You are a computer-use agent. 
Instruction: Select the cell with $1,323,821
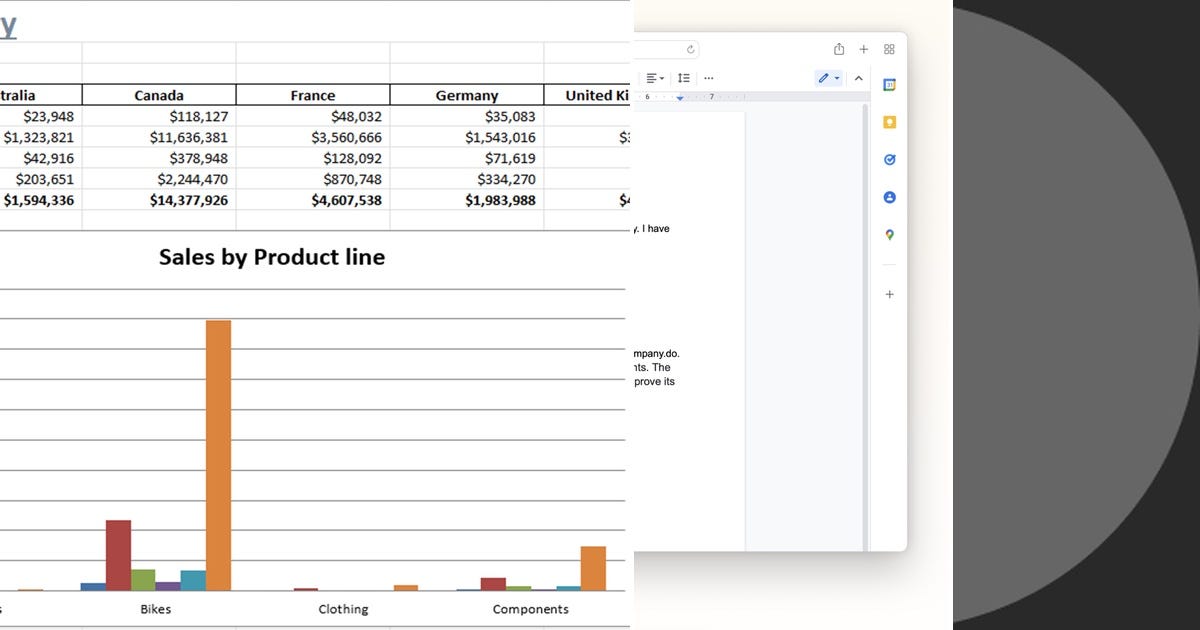click(x=41, y=137)
